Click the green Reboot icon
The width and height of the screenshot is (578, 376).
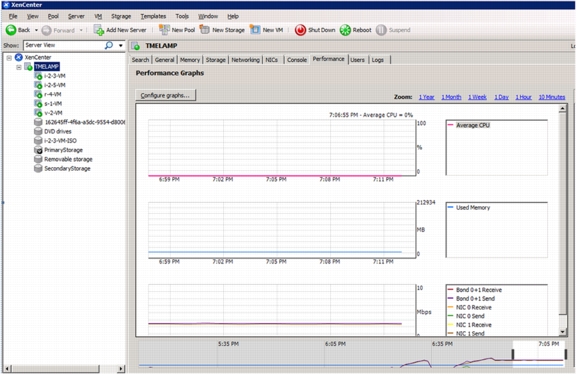coord(345,30)
